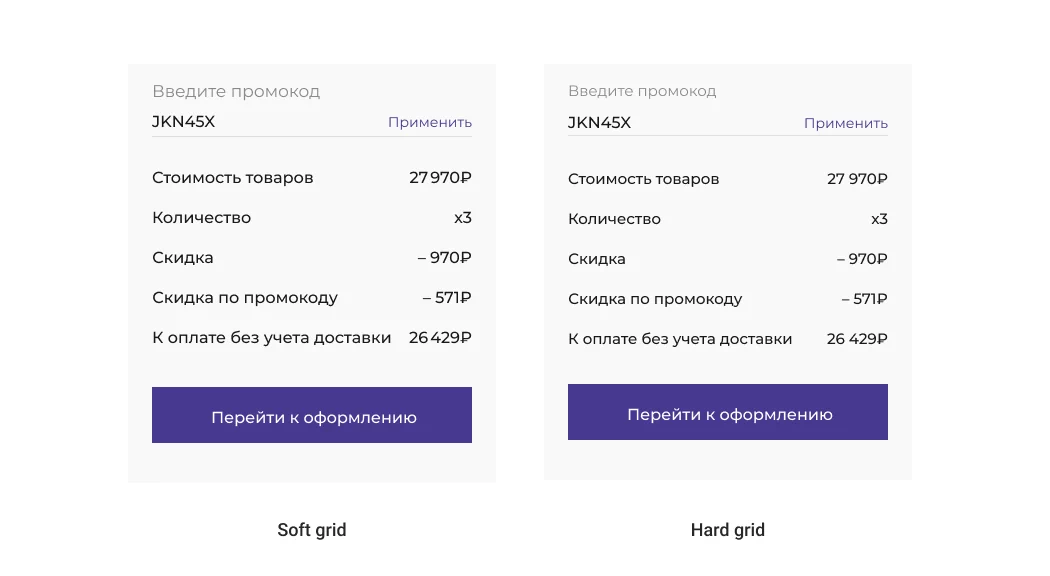
Task: Click 'Количество' label in Hard grid panel
Action: tap(614, 219)
